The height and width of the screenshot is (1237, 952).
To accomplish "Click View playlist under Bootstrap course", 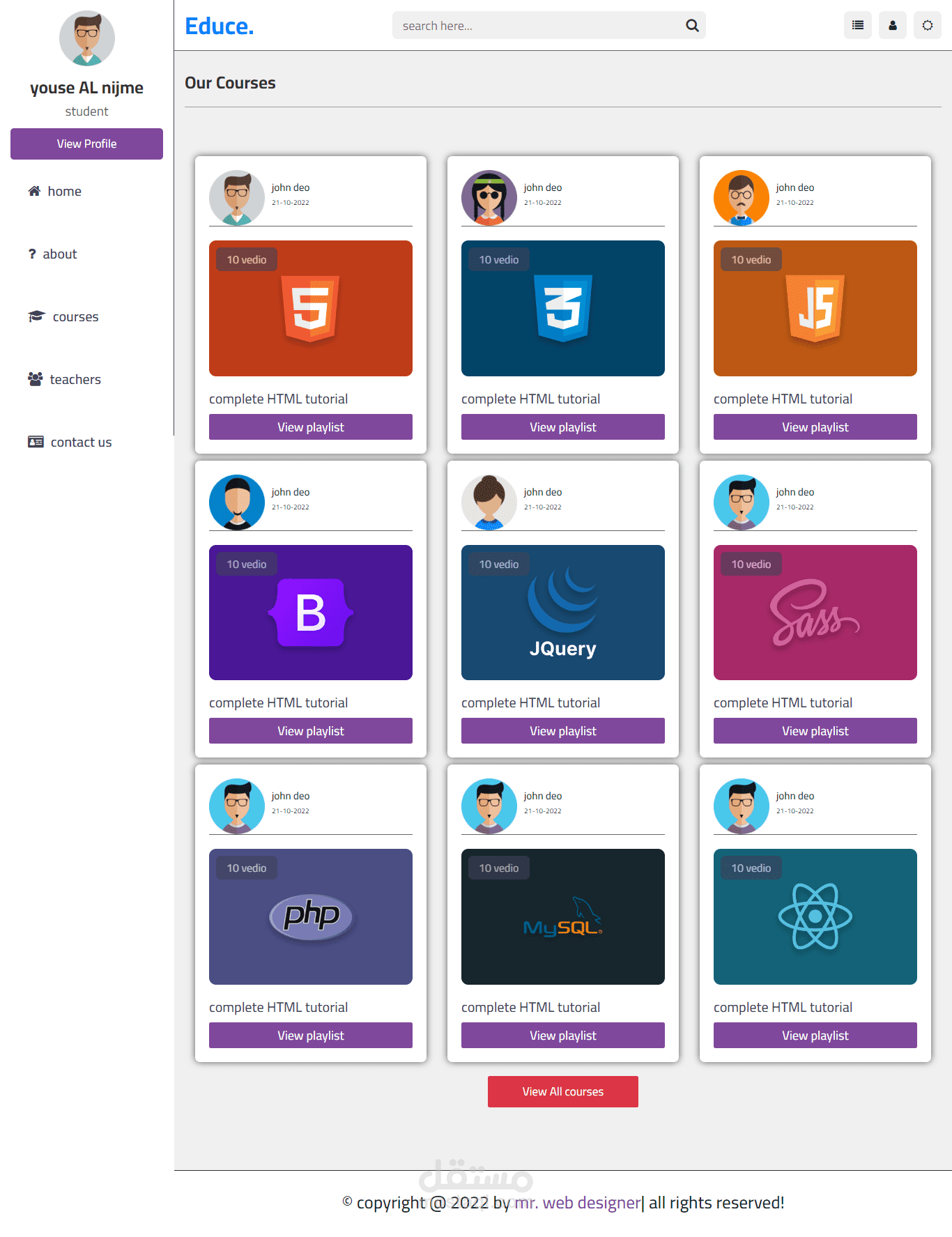I will [311, 731].
